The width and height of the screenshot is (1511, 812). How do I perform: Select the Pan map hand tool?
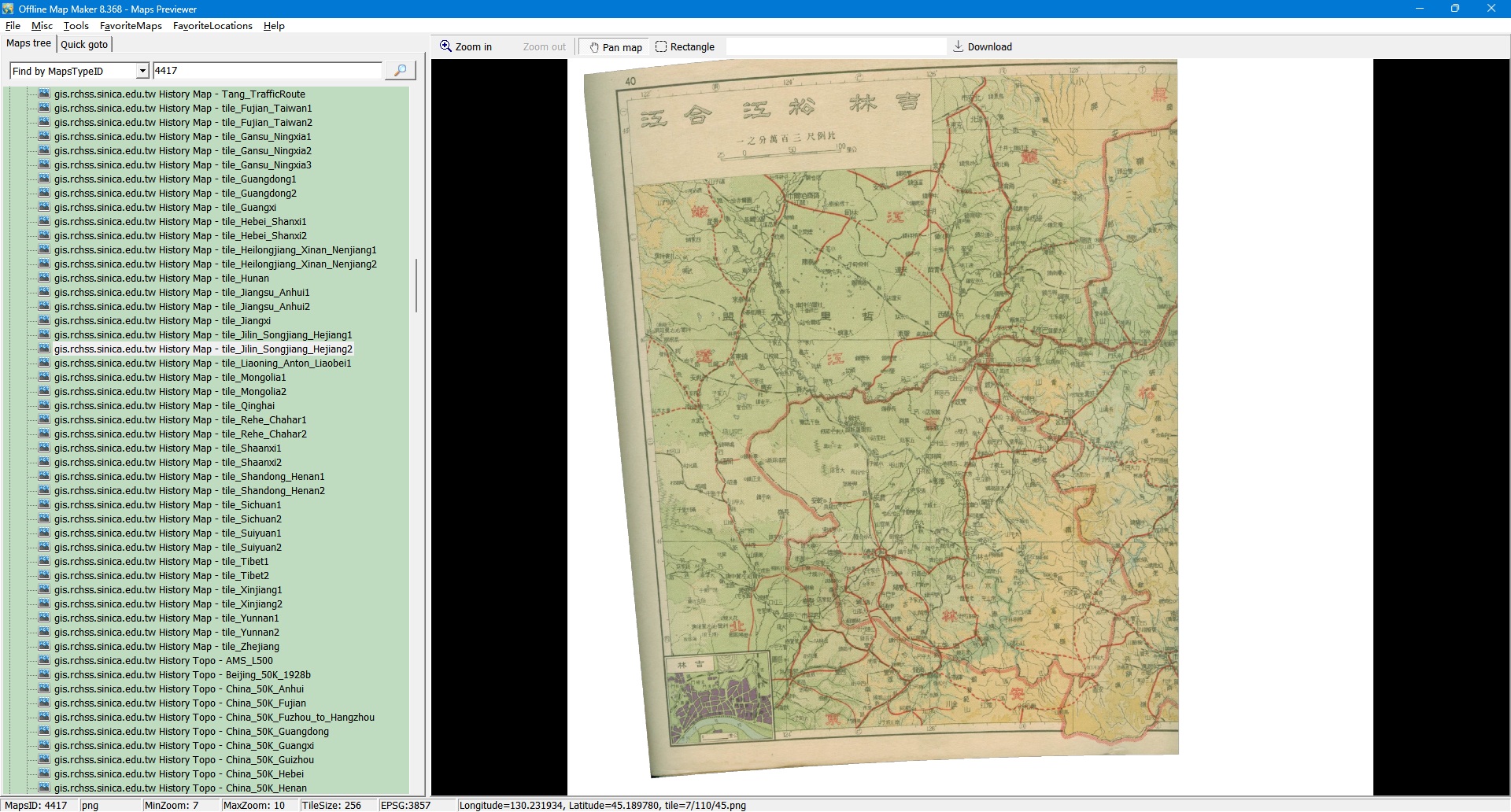[615, 47]
